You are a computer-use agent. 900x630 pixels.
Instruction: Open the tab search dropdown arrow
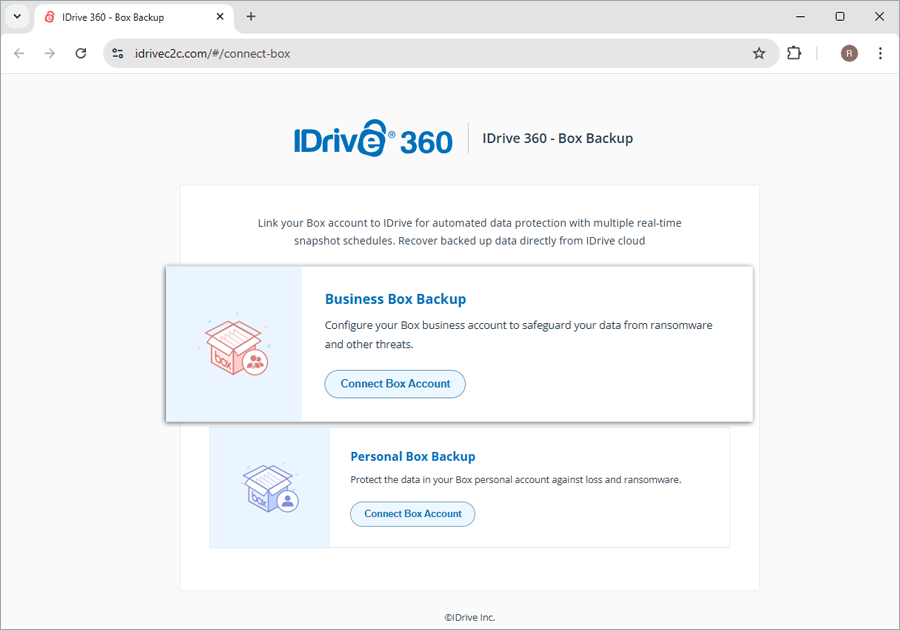tap(17, 17)
